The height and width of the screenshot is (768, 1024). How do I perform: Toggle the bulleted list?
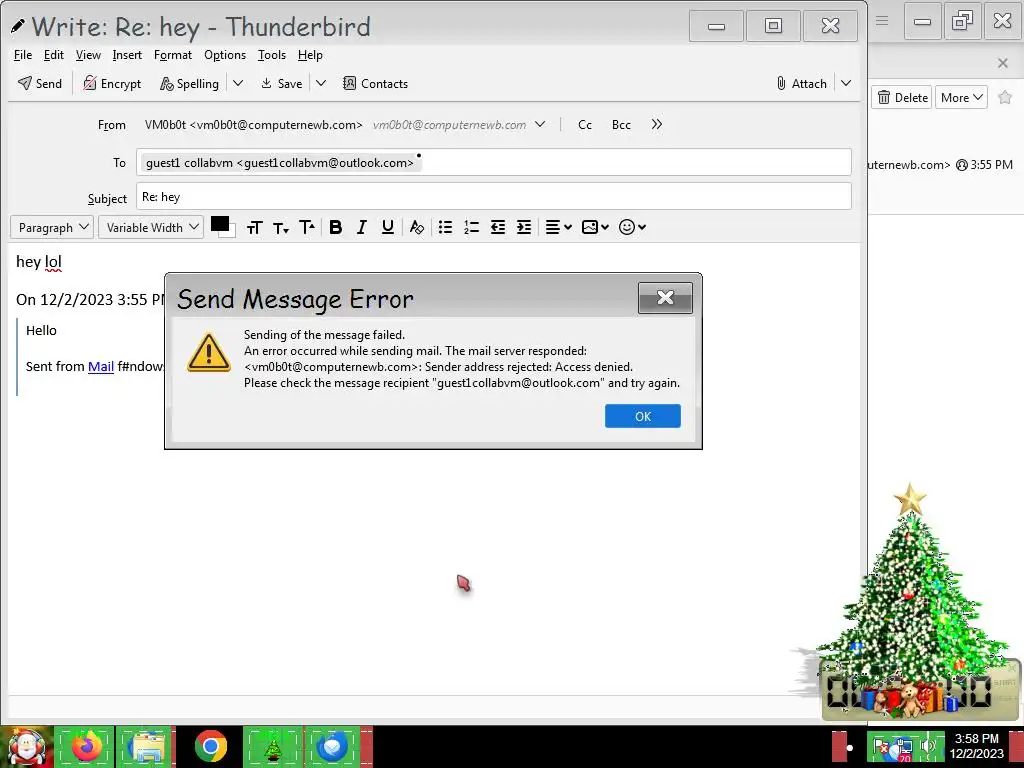pos(445,227)
